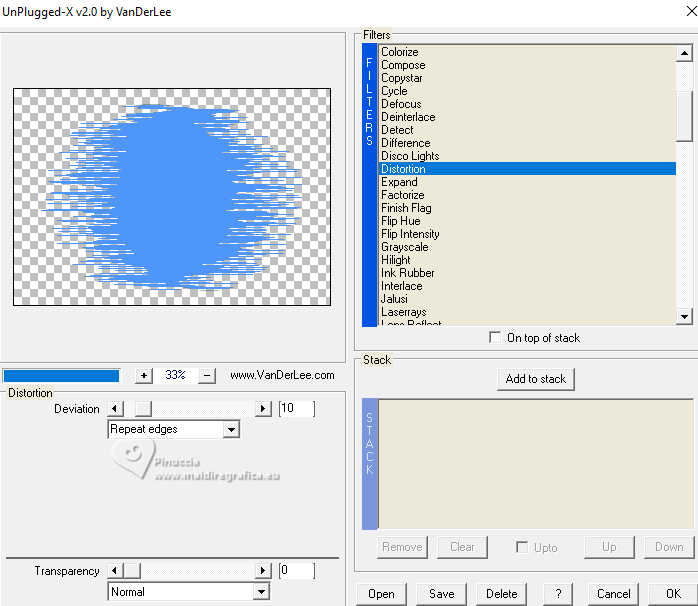The image size is (698, 606).
Task: Increase Deviation with right arrow
Action: (263, 408)
